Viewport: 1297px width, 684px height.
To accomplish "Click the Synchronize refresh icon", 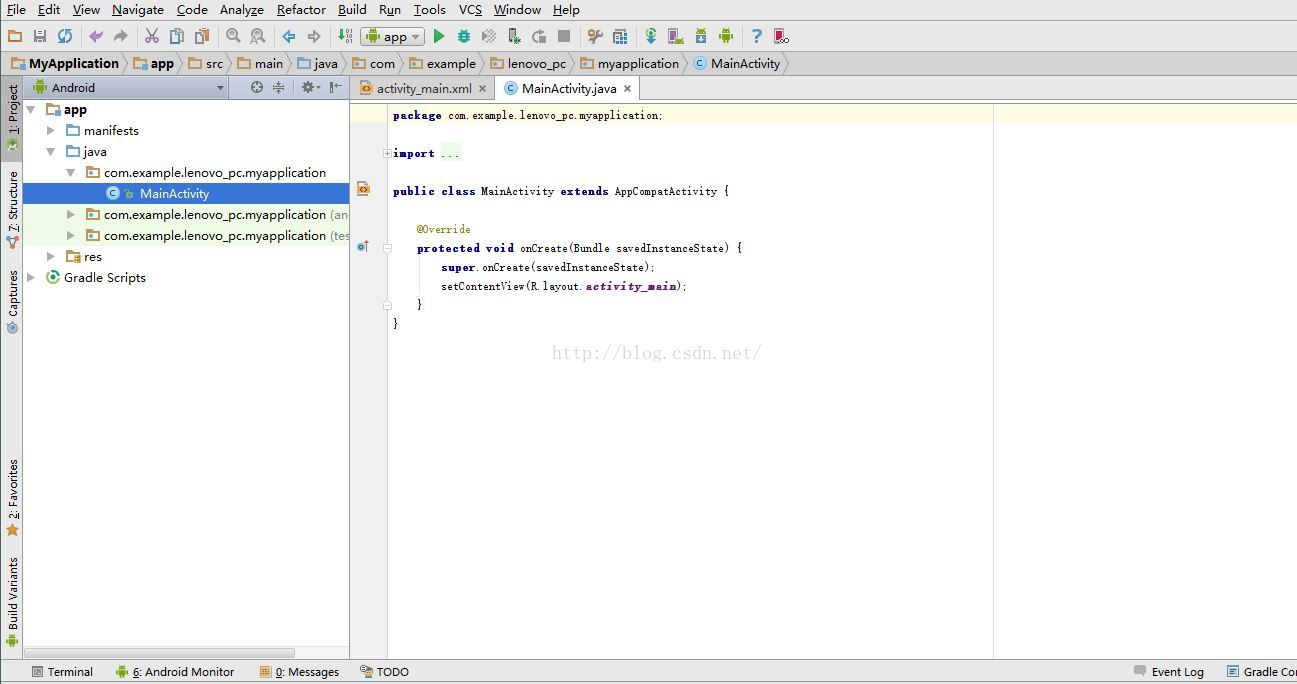I will click(x=65, y=37).
